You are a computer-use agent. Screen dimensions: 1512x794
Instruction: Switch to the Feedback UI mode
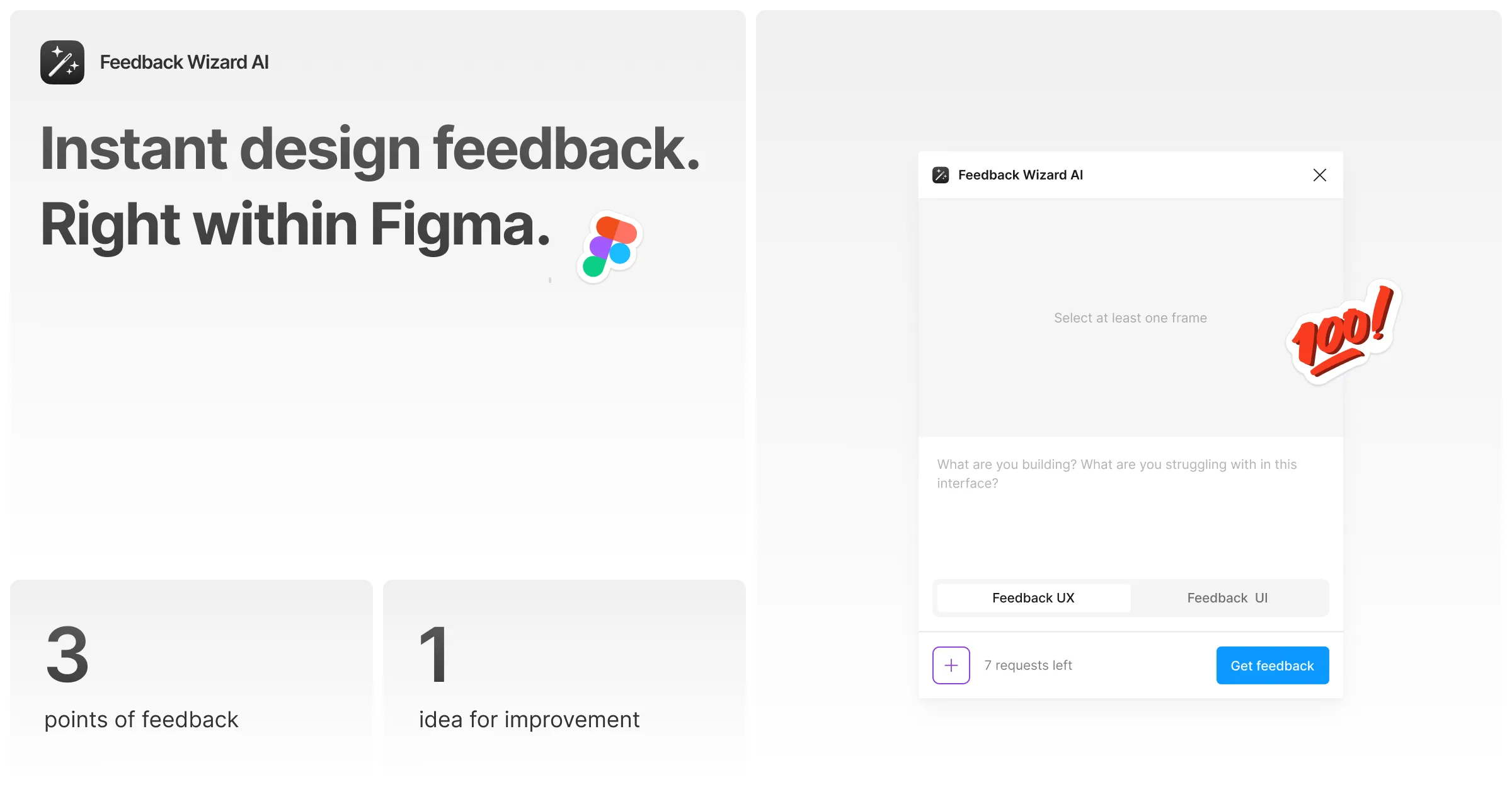pos(1227,597)
